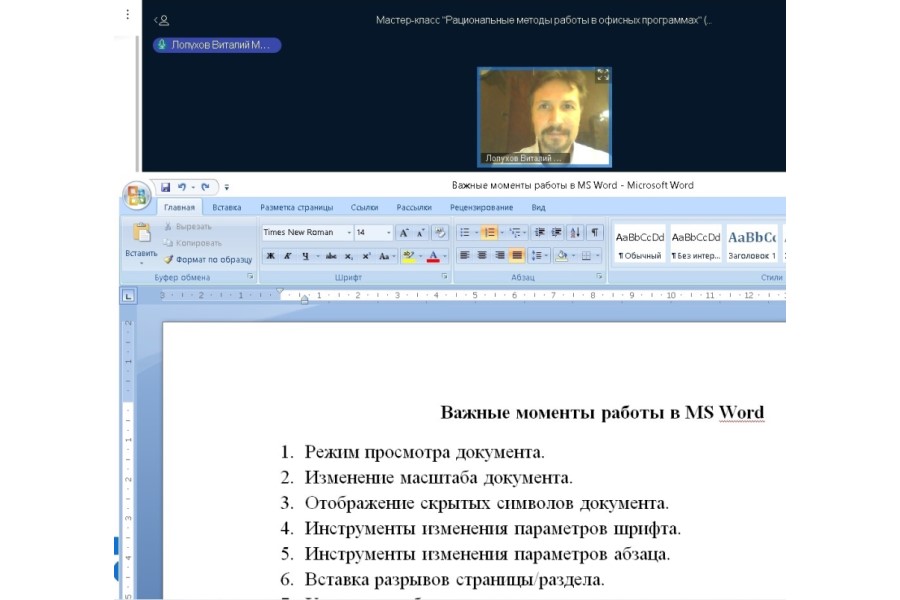
Task: Open the multilevel list dropdown
Action: 524,233
